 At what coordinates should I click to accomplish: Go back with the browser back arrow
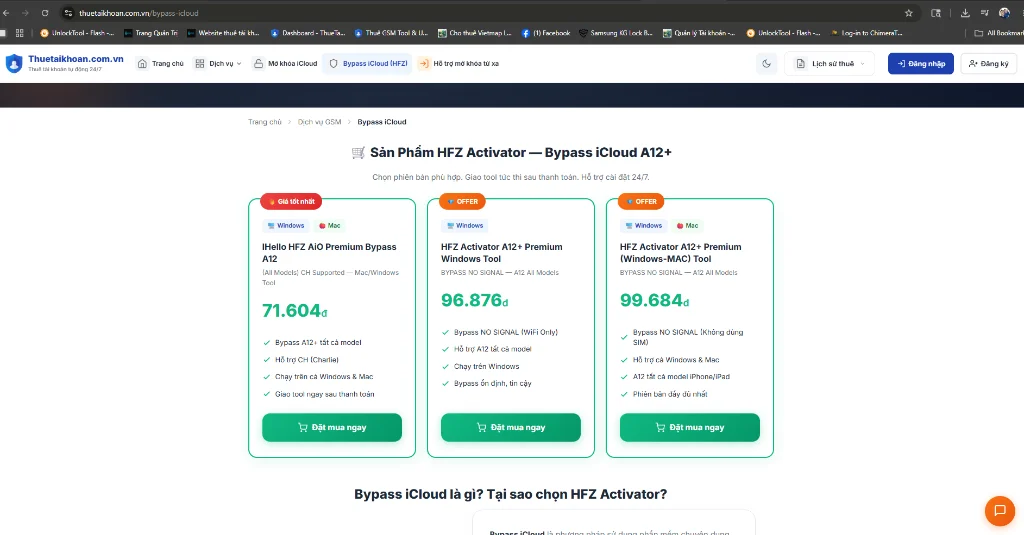pos(6,13)
